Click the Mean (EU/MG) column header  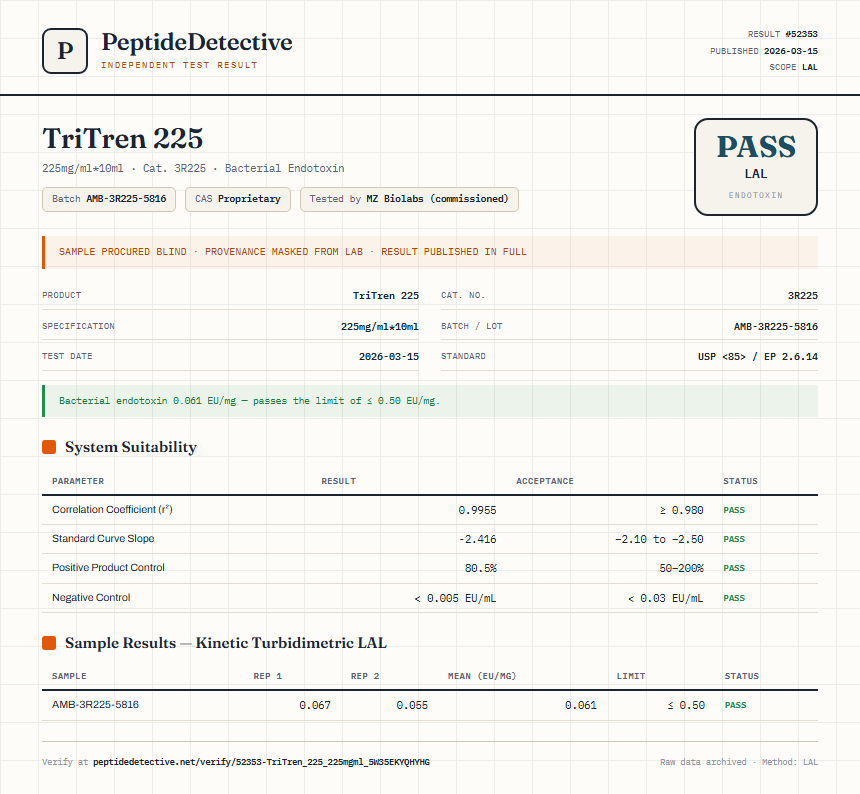click(x=482, y=676)
